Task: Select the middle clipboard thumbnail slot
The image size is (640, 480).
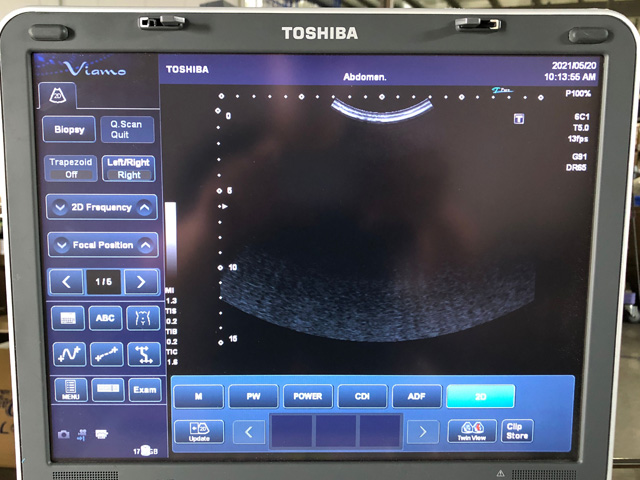Action: coord(336,431)
